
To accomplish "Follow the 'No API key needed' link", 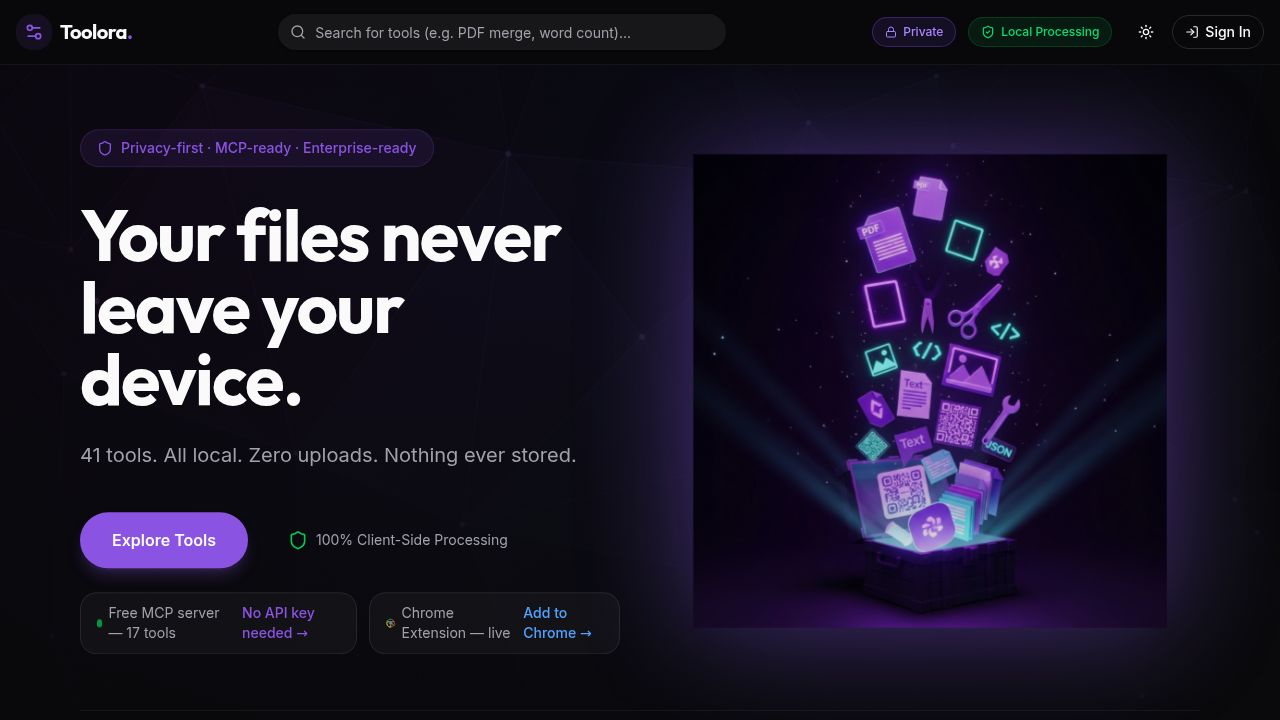I will tap(279, 623).
